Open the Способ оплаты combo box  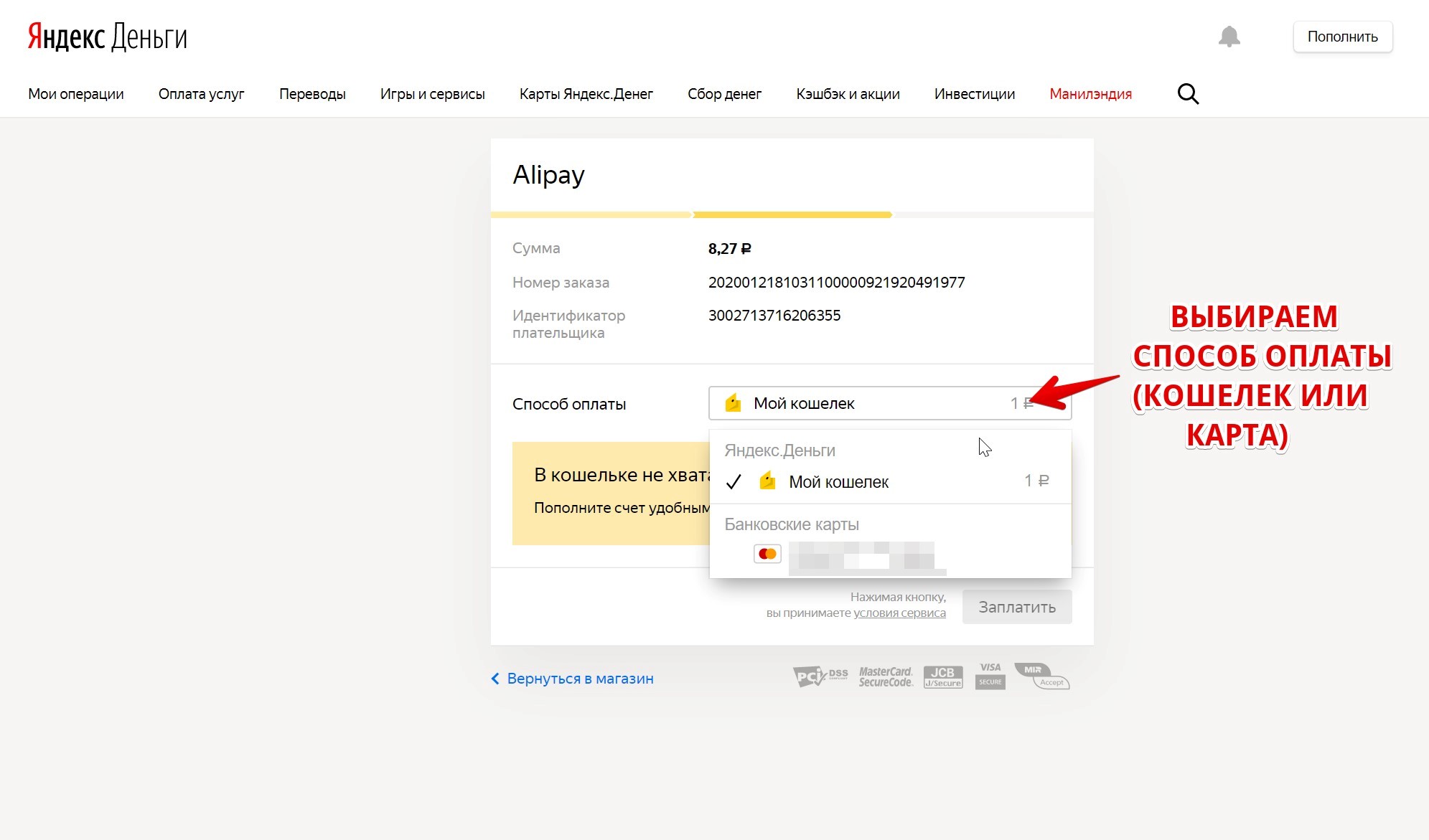pos(890,403)
